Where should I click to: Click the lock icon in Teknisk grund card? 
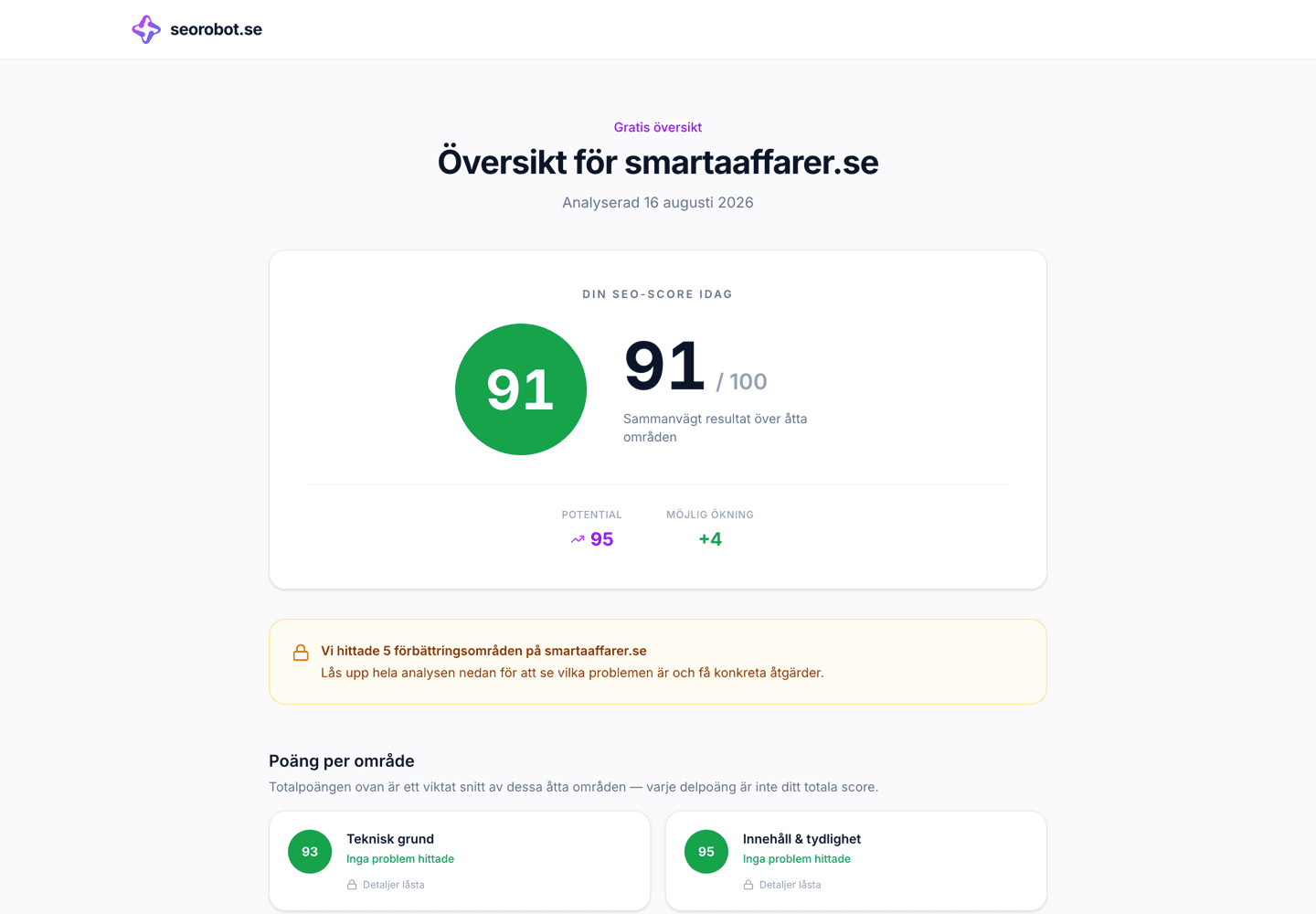(352, 885)
